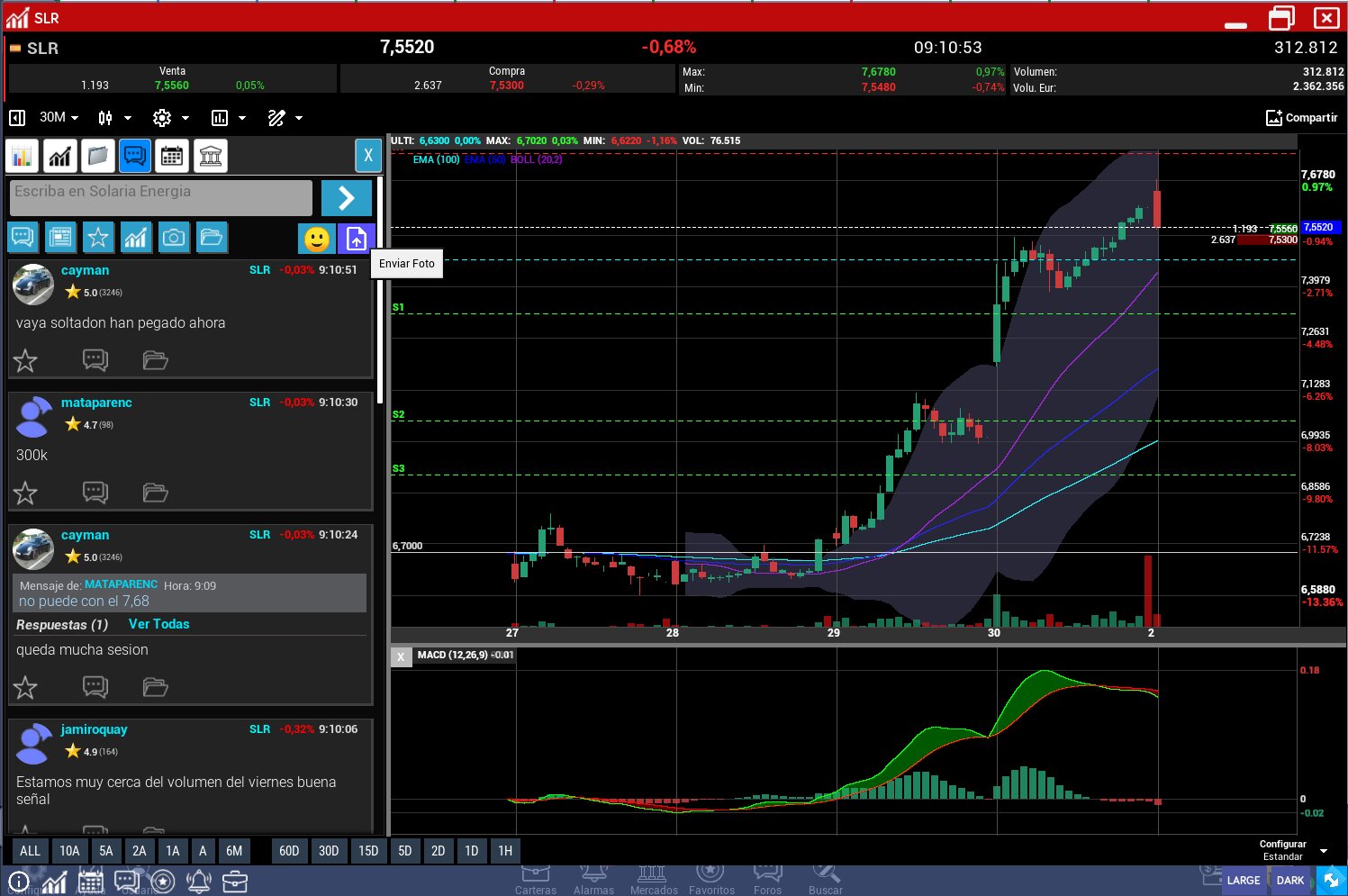This screenshot has height=896, width=1348.
Task: Open jamiroquay's user name link
Action: pos(94,729)
